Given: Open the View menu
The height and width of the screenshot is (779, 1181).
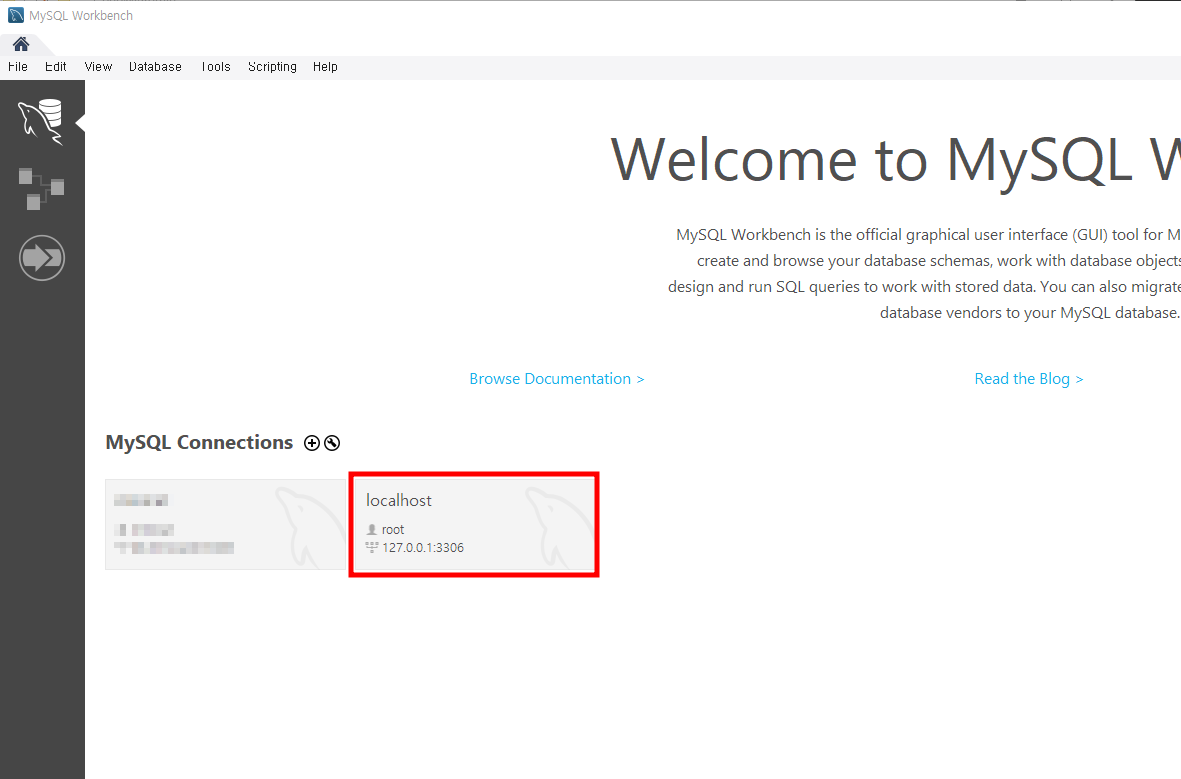Looking at the screenshot, I should pos(98,66).
